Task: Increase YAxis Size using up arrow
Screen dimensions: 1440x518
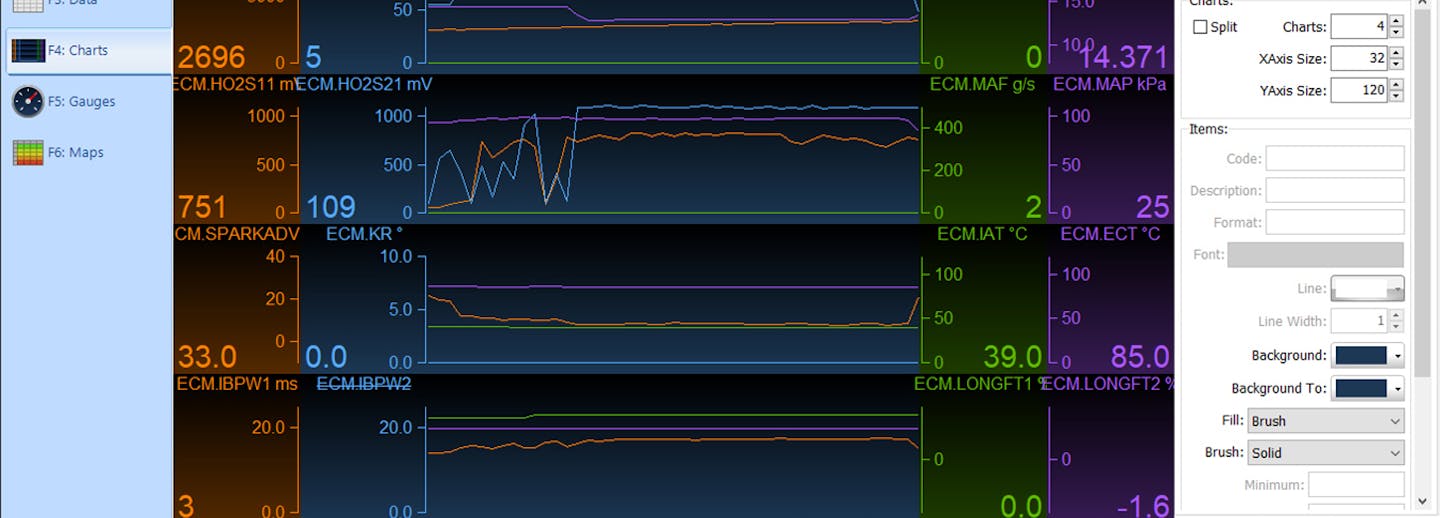Action: click(1396, 85)
